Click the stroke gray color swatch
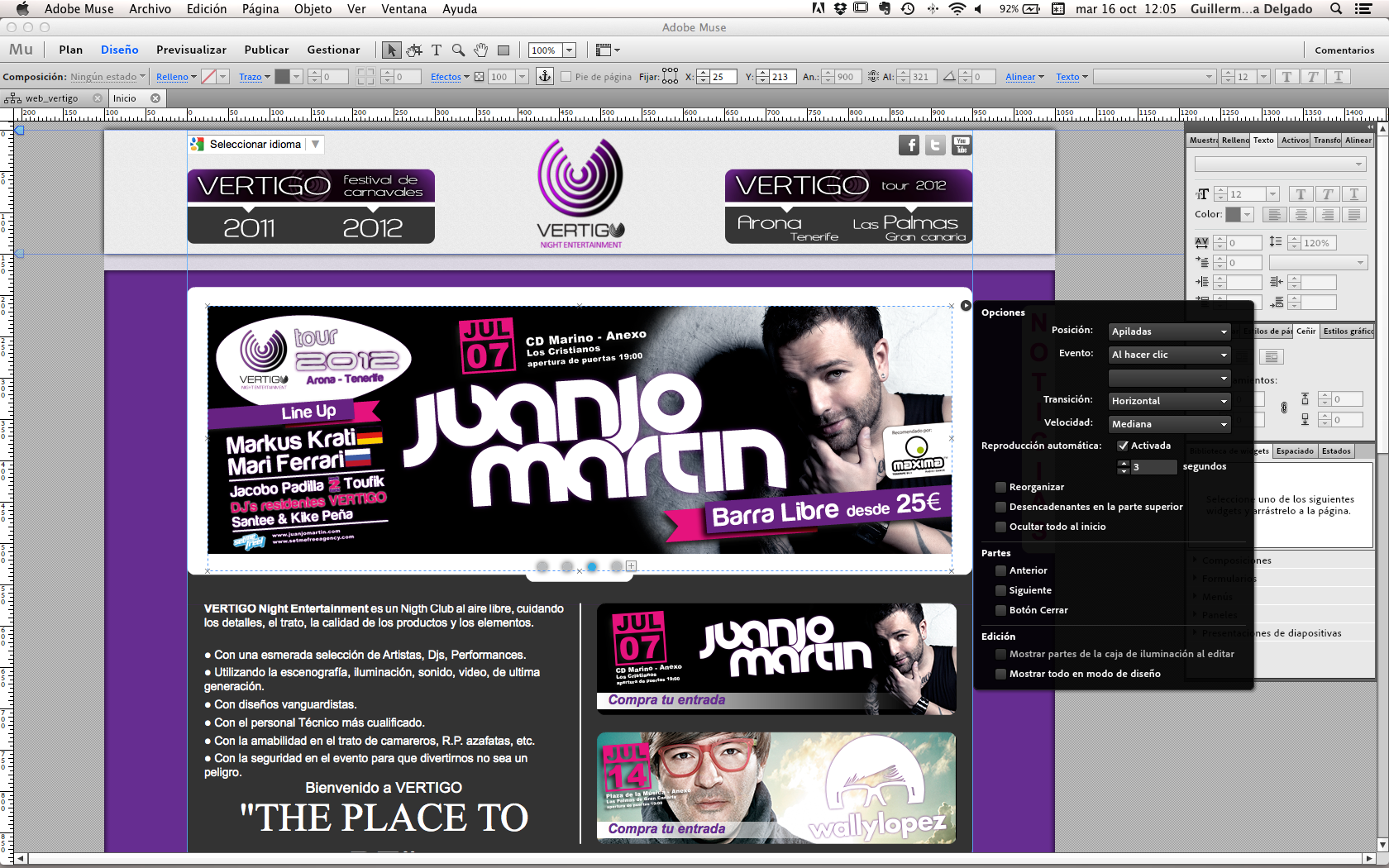Viewport: 1389px width, 868px height. [282, 77]
